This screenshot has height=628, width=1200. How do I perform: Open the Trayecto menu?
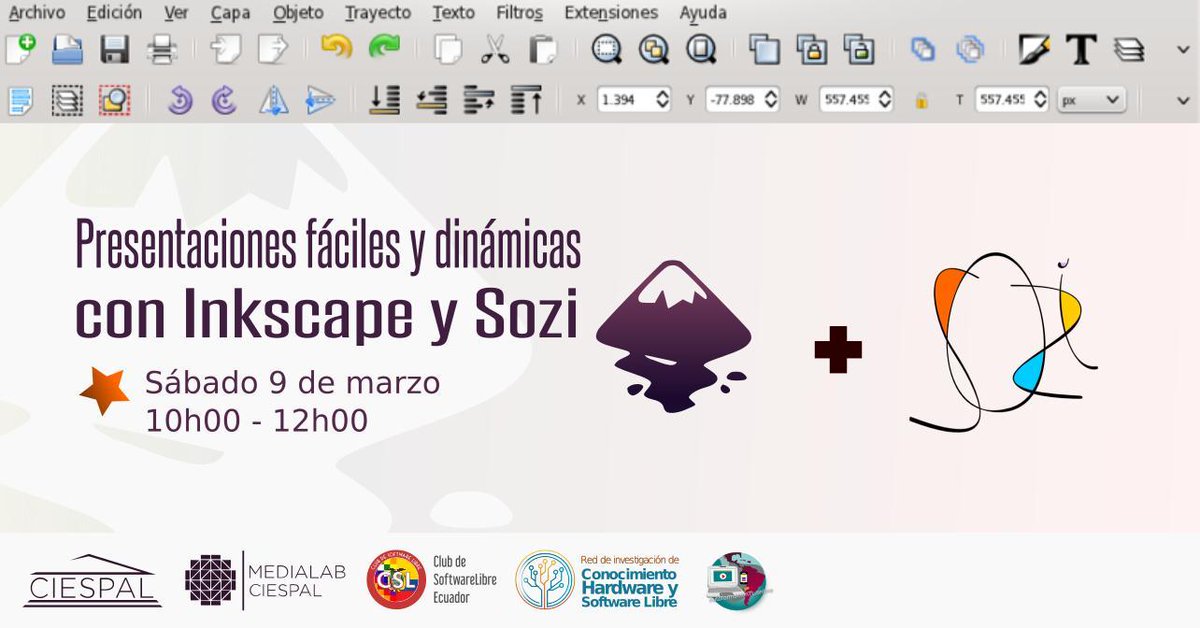tap(378, 13)
